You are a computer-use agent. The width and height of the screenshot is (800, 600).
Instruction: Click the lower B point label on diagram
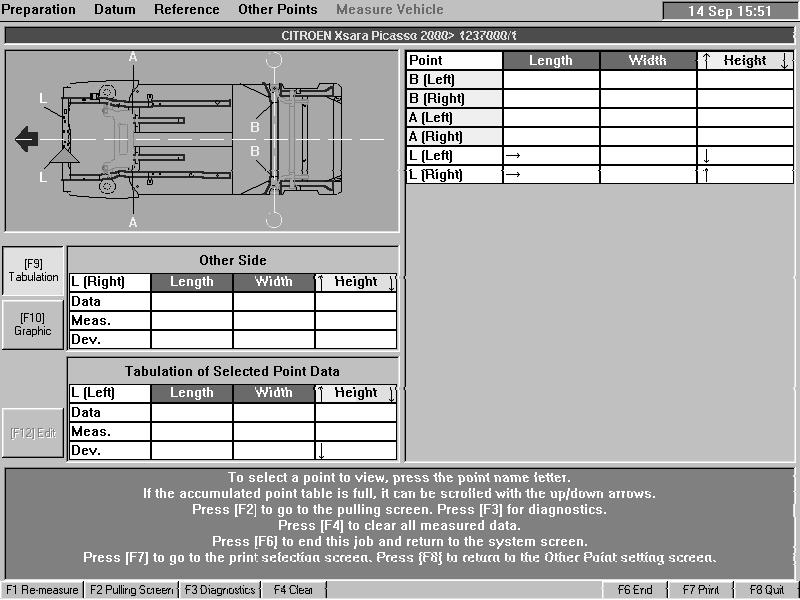click(255, 151)
